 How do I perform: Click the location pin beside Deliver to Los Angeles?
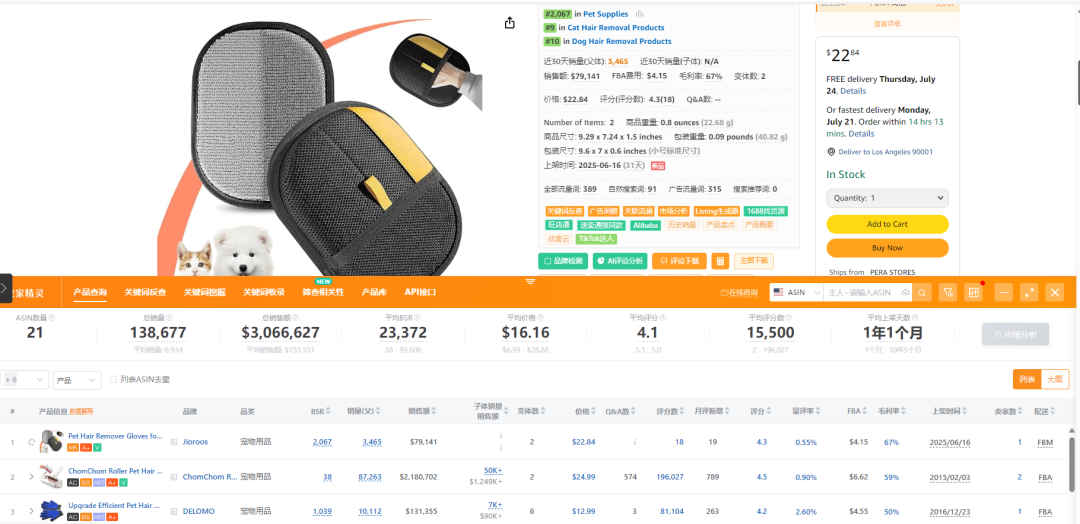tap(832, 152)
